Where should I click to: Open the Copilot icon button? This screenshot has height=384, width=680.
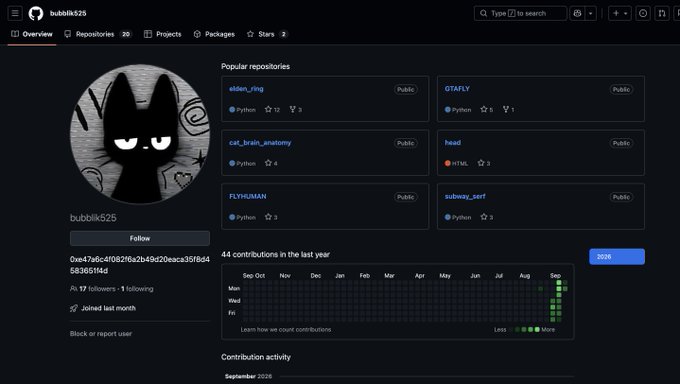(x=577, y=13)
